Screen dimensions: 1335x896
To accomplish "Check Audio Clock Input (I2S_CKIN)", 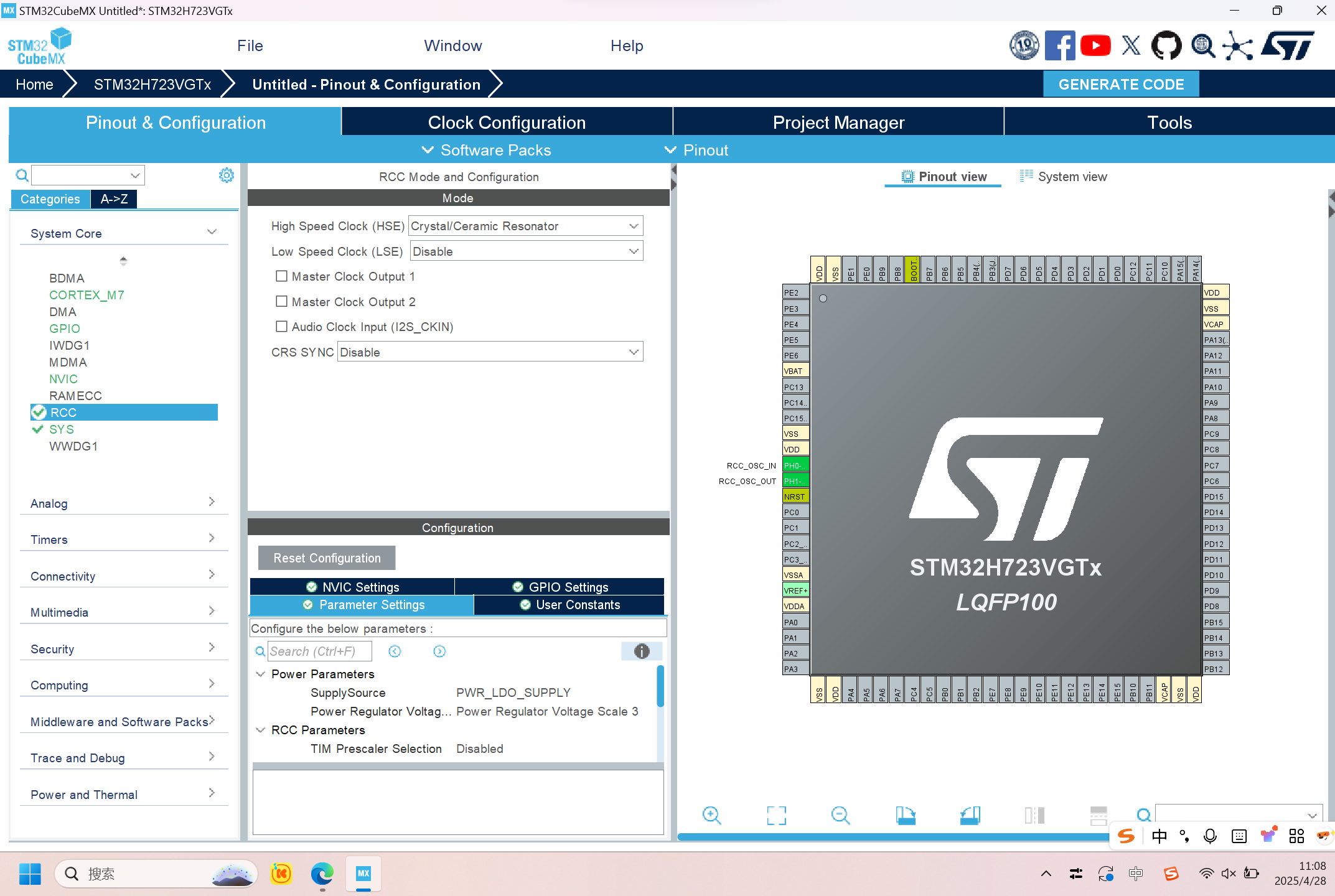I will click(281, 326).
